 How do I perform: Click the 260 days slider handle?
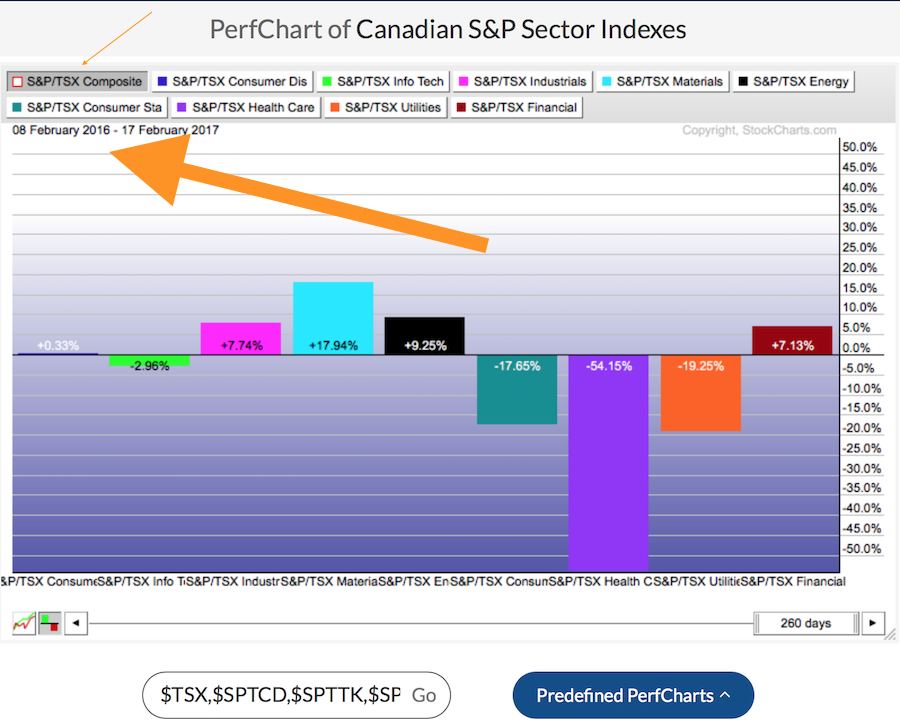(804, 623)
